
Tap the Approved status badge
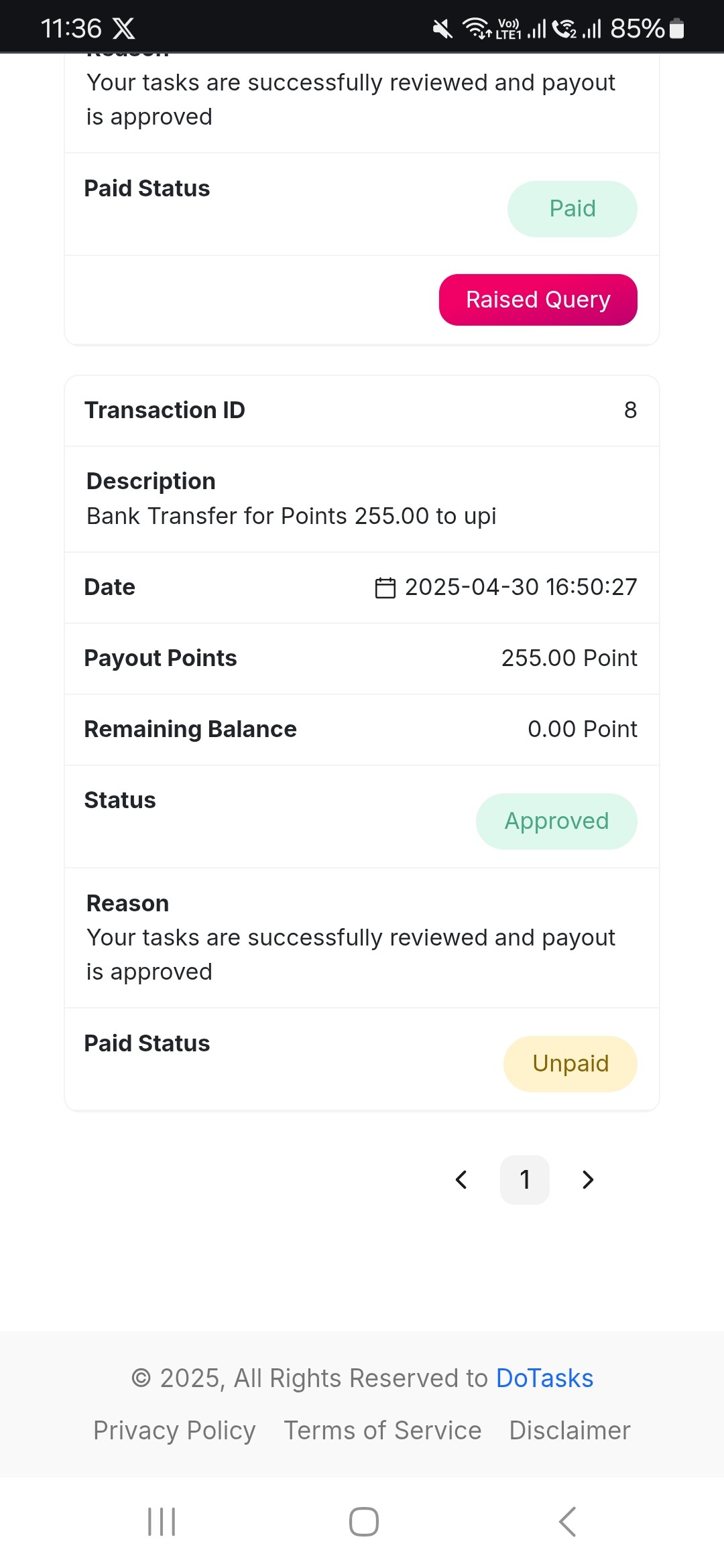tap(556, 822)
